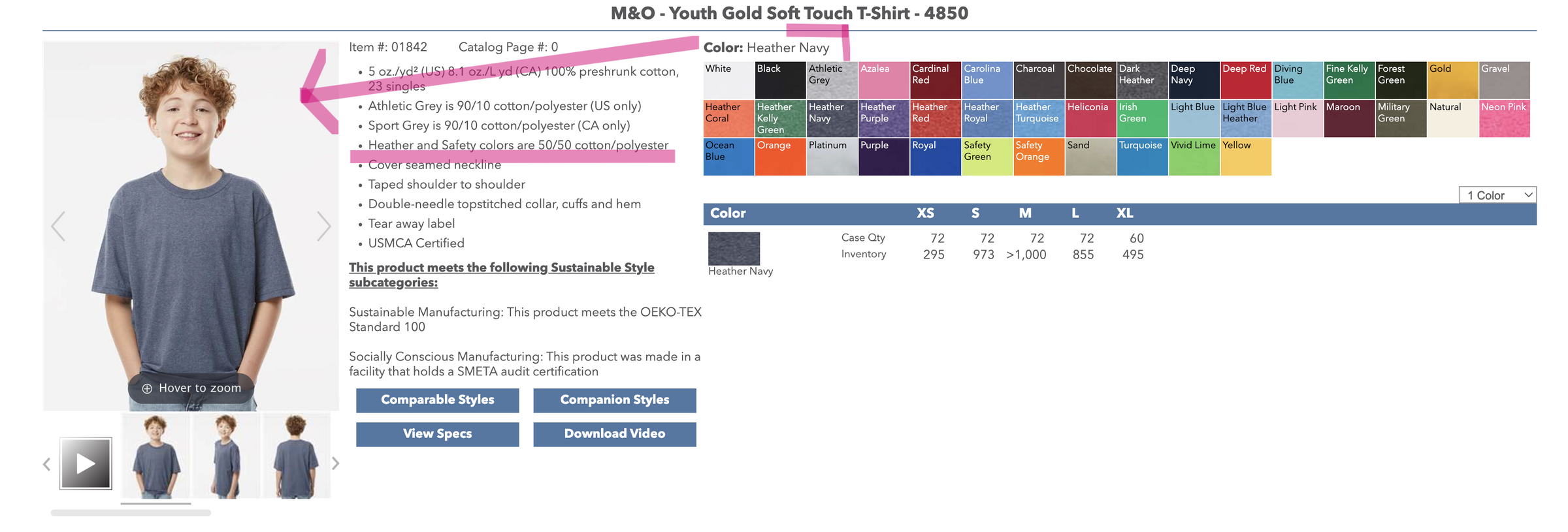Show next product image with right arrow
Viewport: 1568px width, 532px height.
[323, 227]
